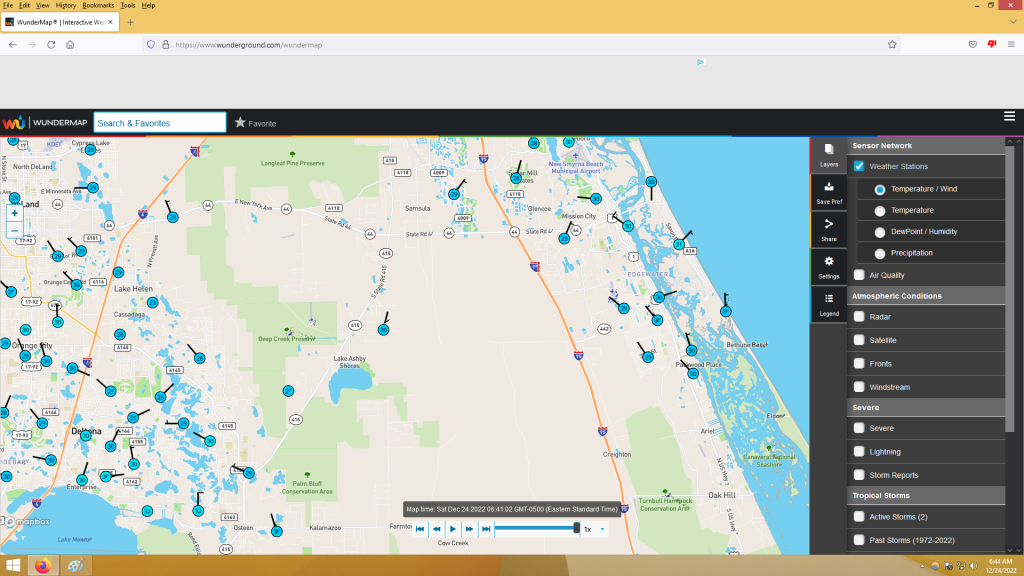This screenshot has width=1024, height=576.
Task: Click the browser address bar URL
Action: tap(249, 45)
